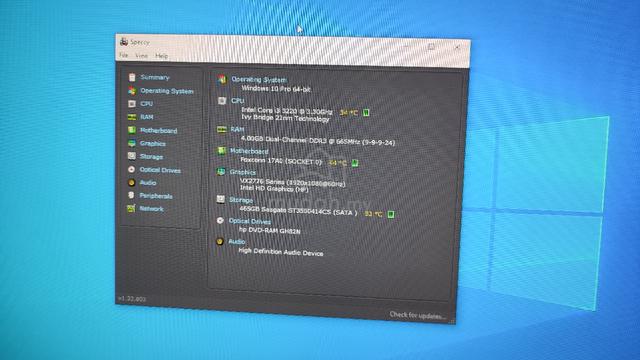Click the Storage drive icon in sidebar

131,156
